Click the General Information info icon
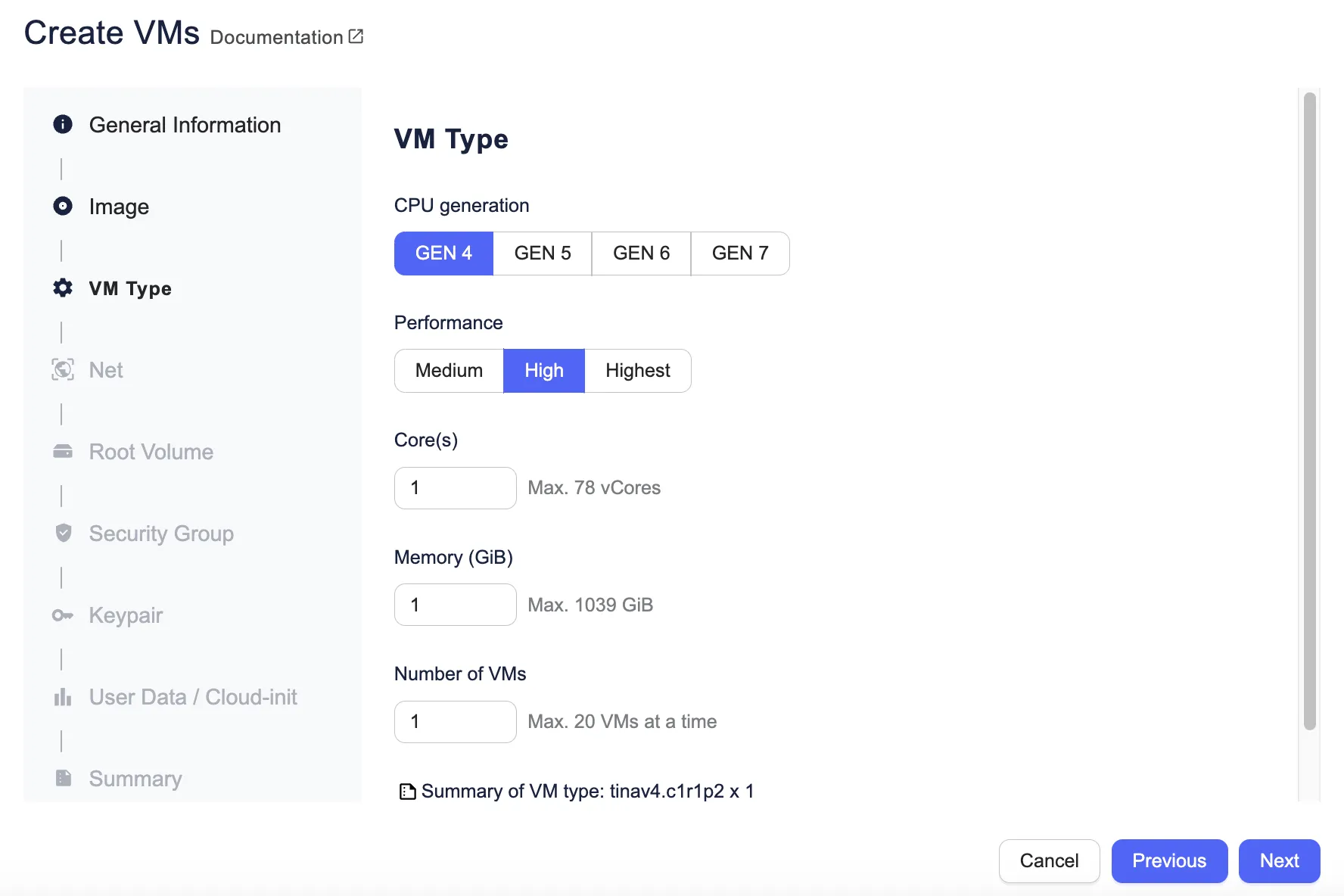This screenshot has width=1344, height=896. click(x=62, y=125)
